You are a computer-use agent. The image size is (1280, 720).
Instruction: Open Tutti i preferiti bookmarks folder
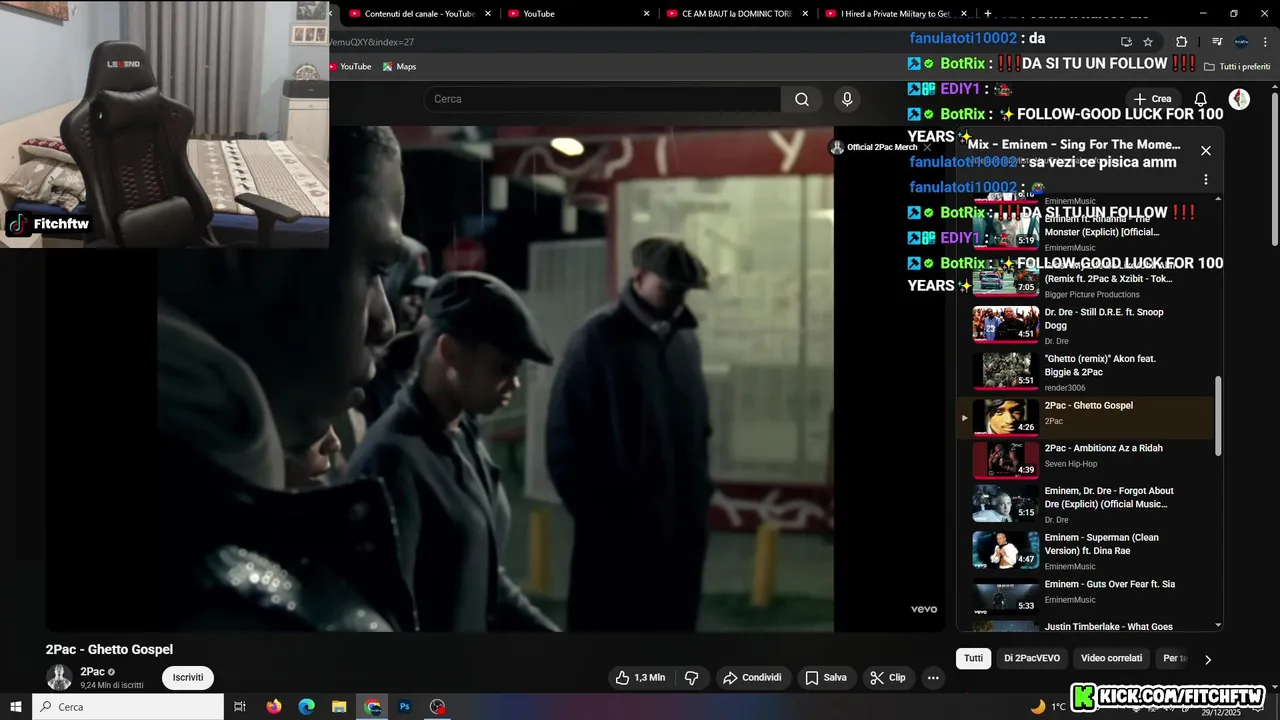1237,66
